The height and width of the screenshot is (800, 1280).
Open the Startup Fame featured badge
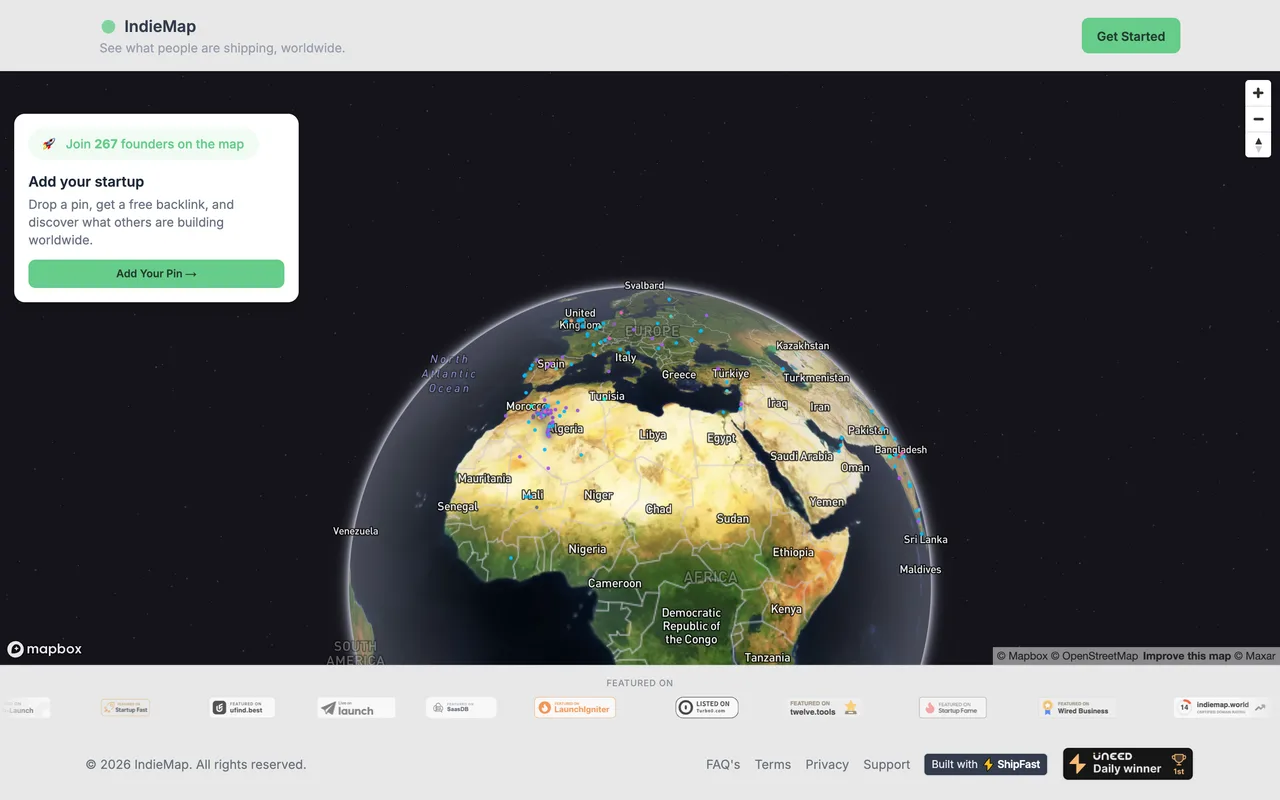coord(953,707)
